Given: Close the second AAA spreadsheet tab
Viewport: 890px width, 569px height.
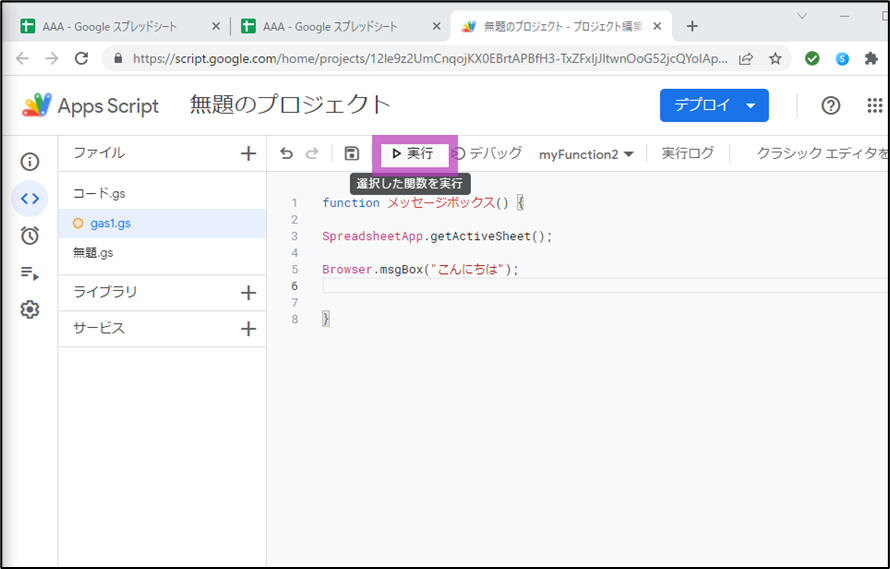Looking at the screenshot, I should [x=436, y=27].
